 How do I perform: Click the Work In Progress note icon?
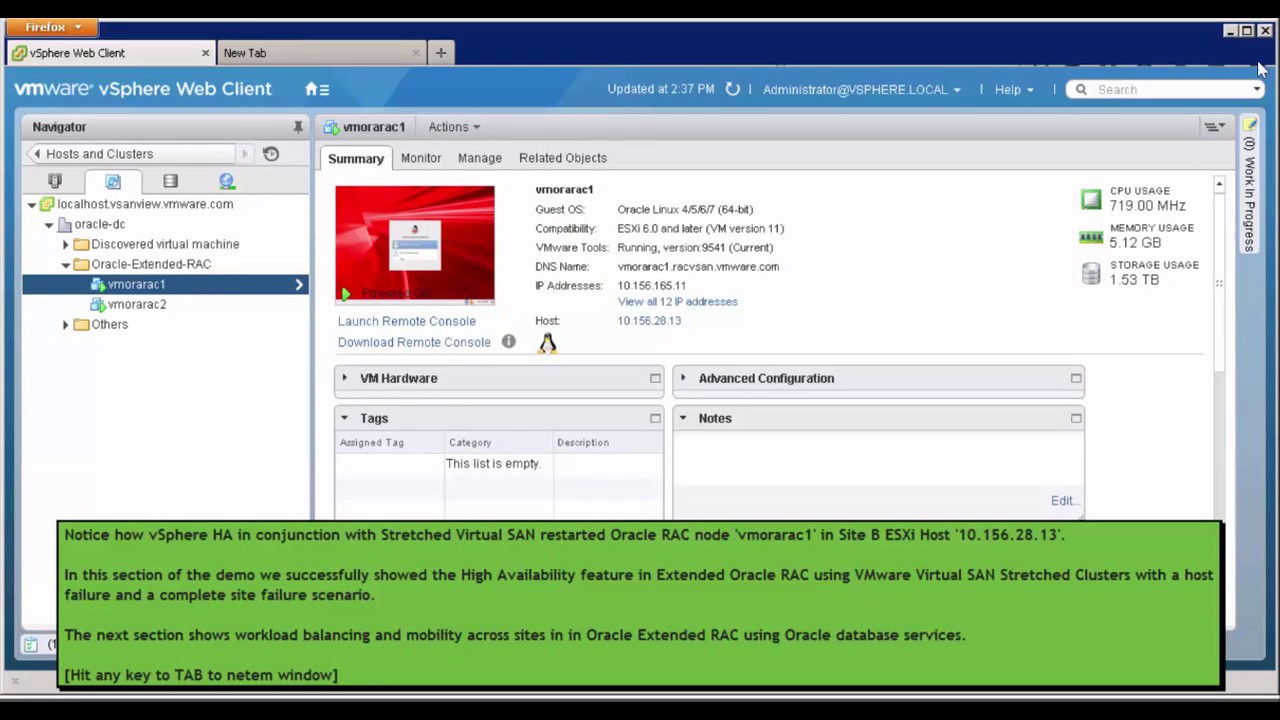1250,124
